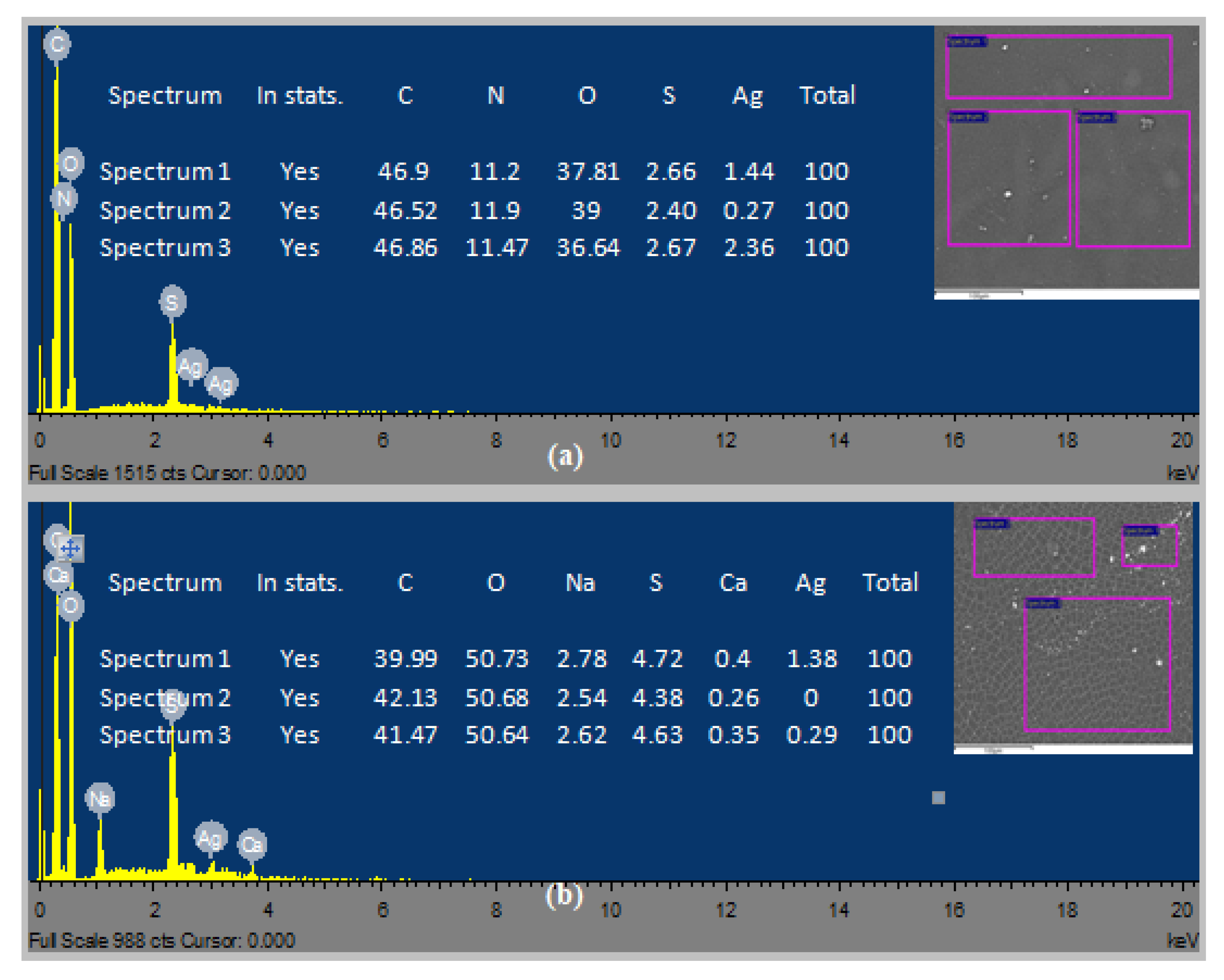Select the S peak label in spectrum (a)
This screenshot has height=980, width=1224.
pos(172,302)
